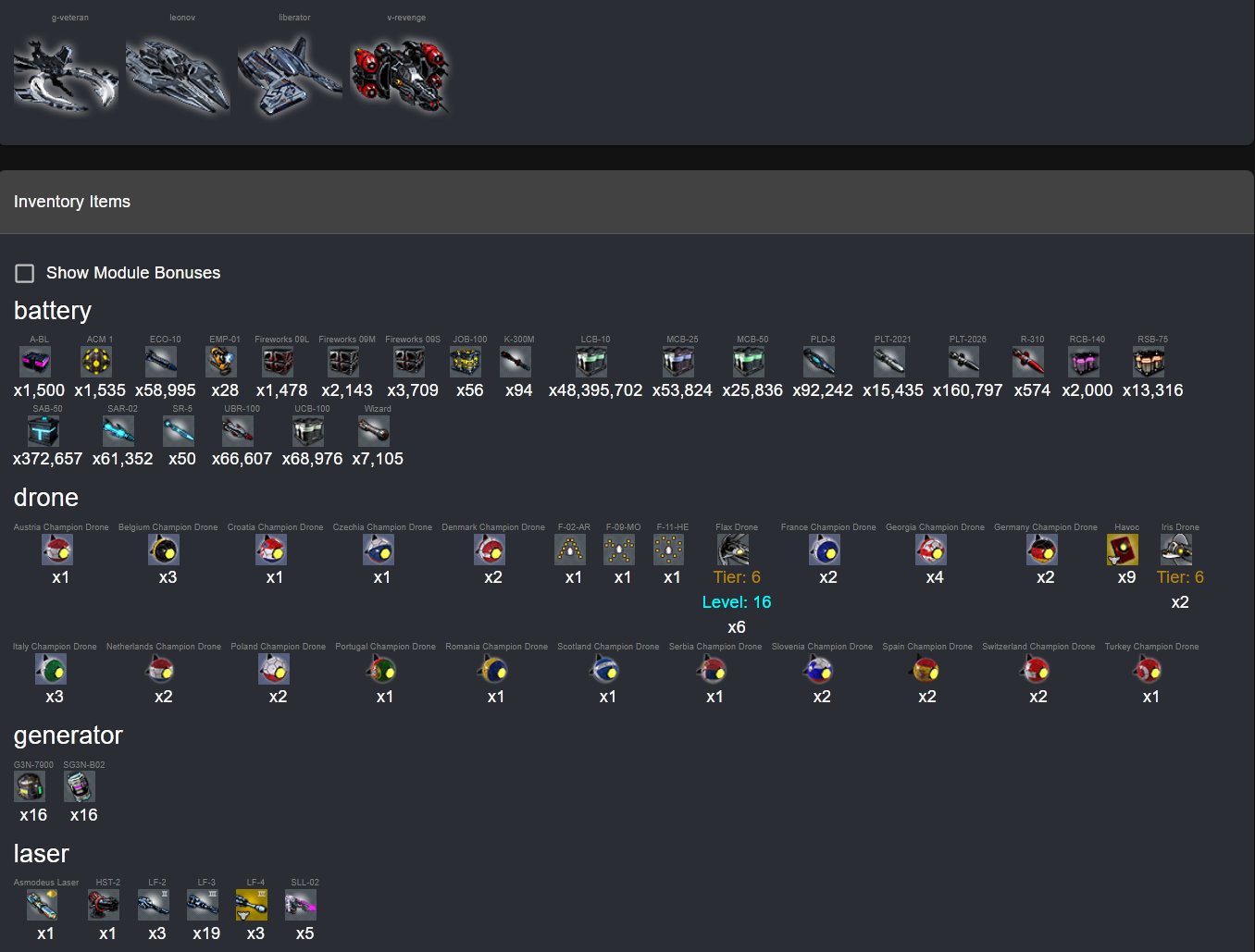The height and width of the screenshot is (952, 1255).
Task: Enable the Show Module Bonuses checkbox
Action: [25, 273]
